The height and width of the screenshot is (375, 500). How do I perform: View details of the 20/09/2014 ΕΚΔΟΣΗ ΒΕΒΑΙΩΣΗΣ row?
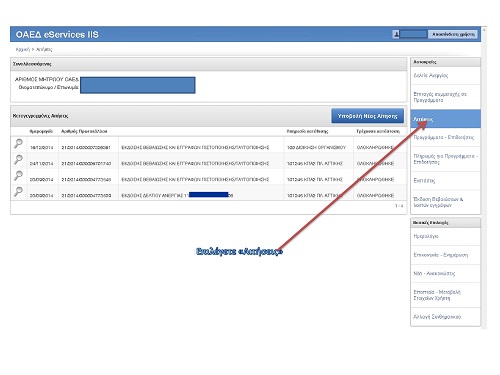pyautogui.click(x=18, y=176)
